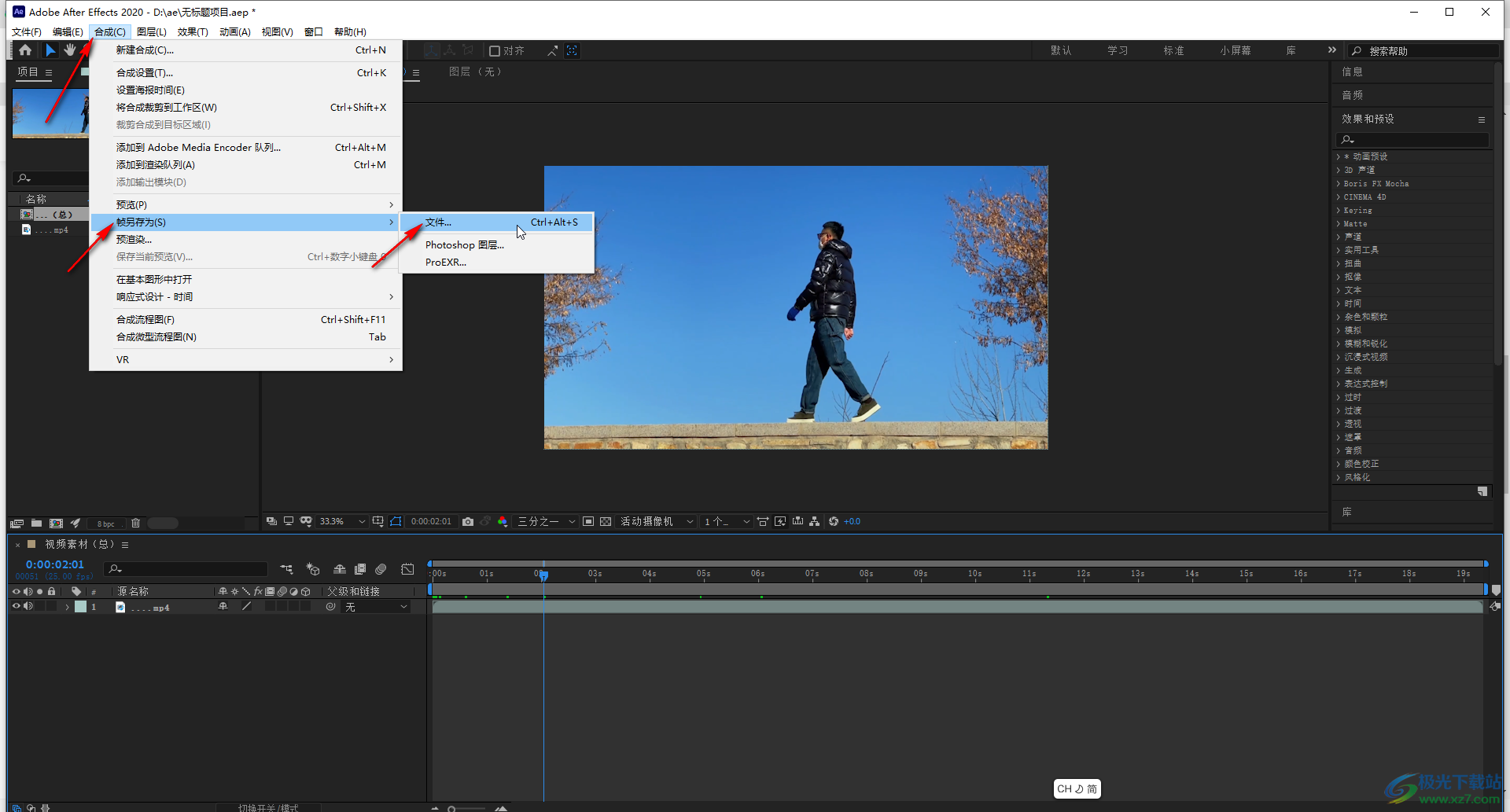Open the composition flowchart icon
The width and height of the screenshot is (1510, 812).
[x=815, y=521]
